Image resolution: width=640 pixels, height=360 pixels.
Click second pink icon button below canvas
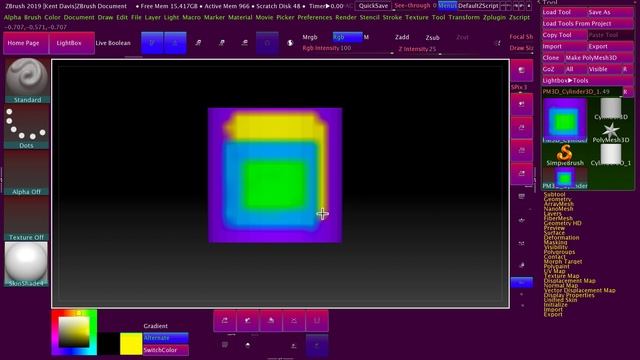(248, 321)
